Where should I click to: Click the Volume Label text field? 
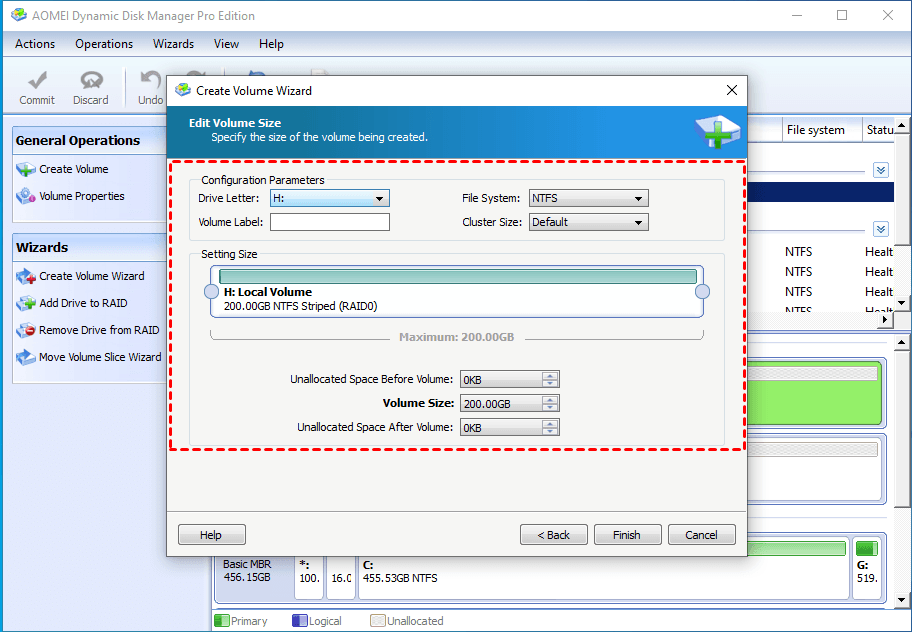click(330, 222)
